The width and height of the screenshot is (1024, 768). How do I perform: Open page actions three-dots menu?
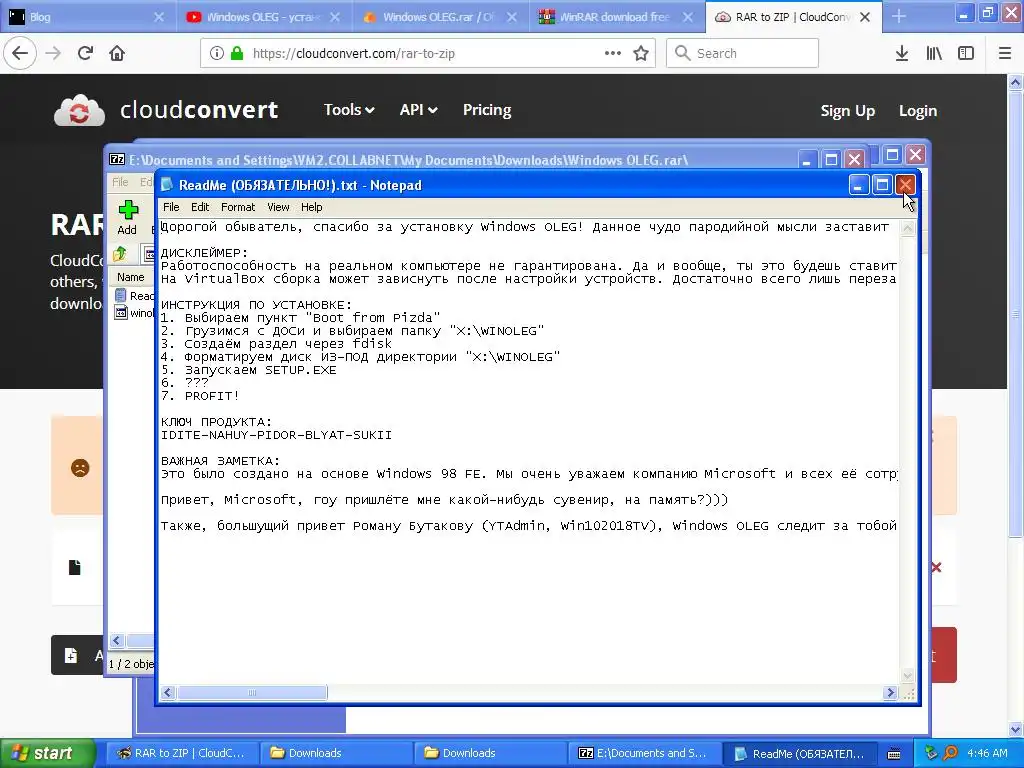pyautogui.click(x=613, y=53)
